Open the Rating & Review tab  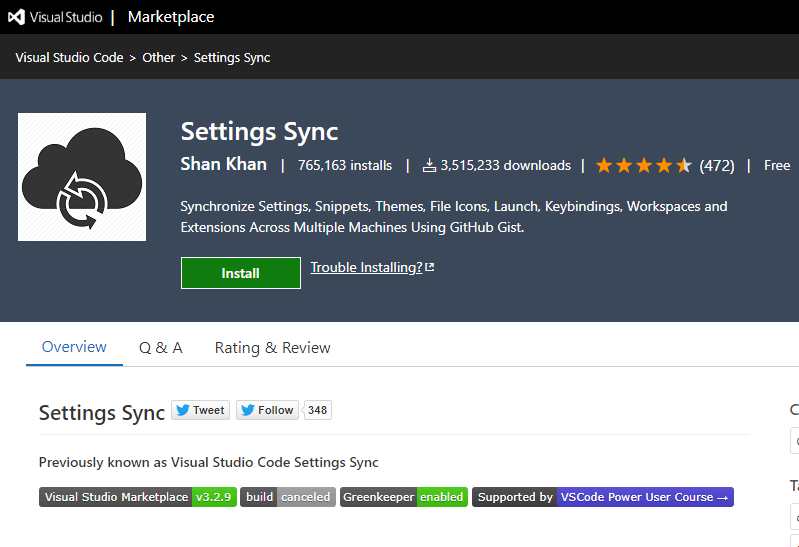click(273, 348)
